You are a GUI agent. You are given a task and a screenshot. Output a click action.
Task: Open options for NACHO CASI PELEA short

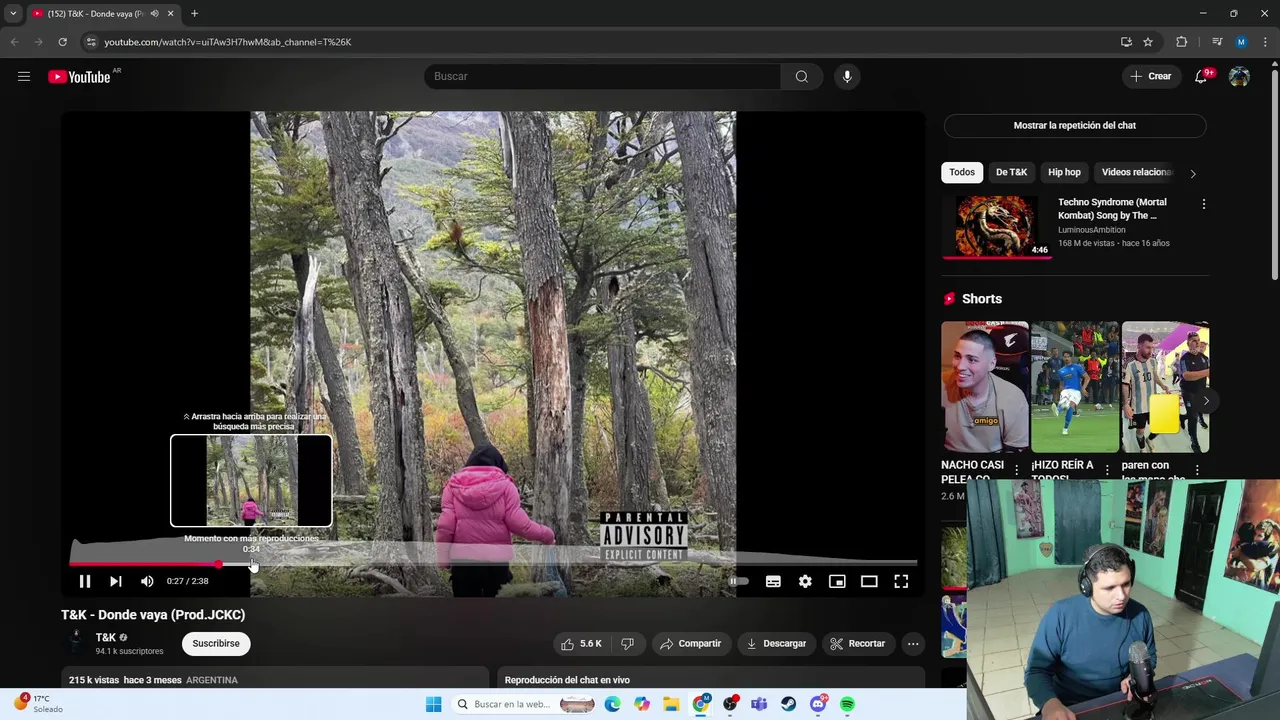tap(1017, 470)
